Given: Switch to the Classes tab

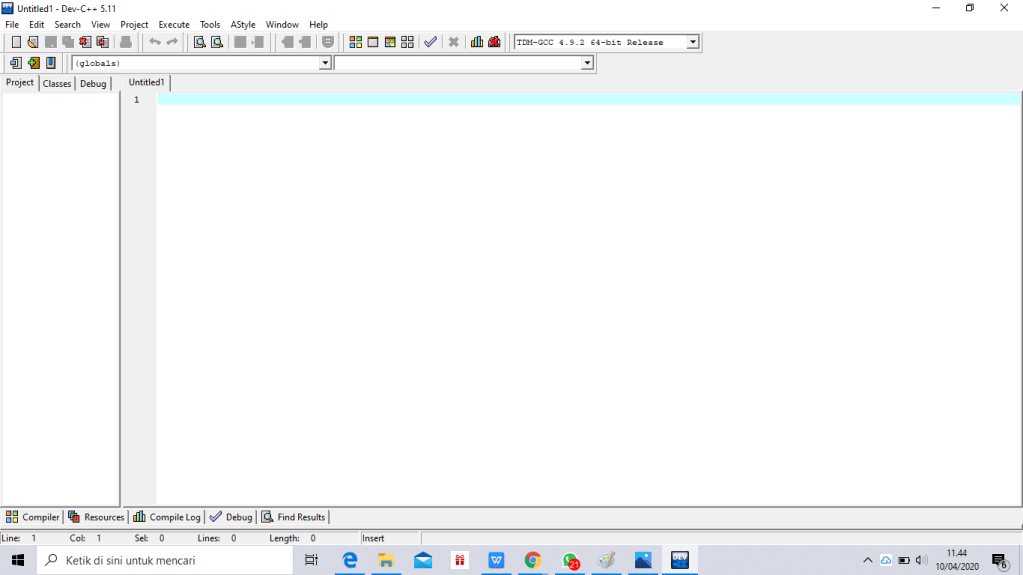Looking at the screenshot, I should [x=57, y=84].
